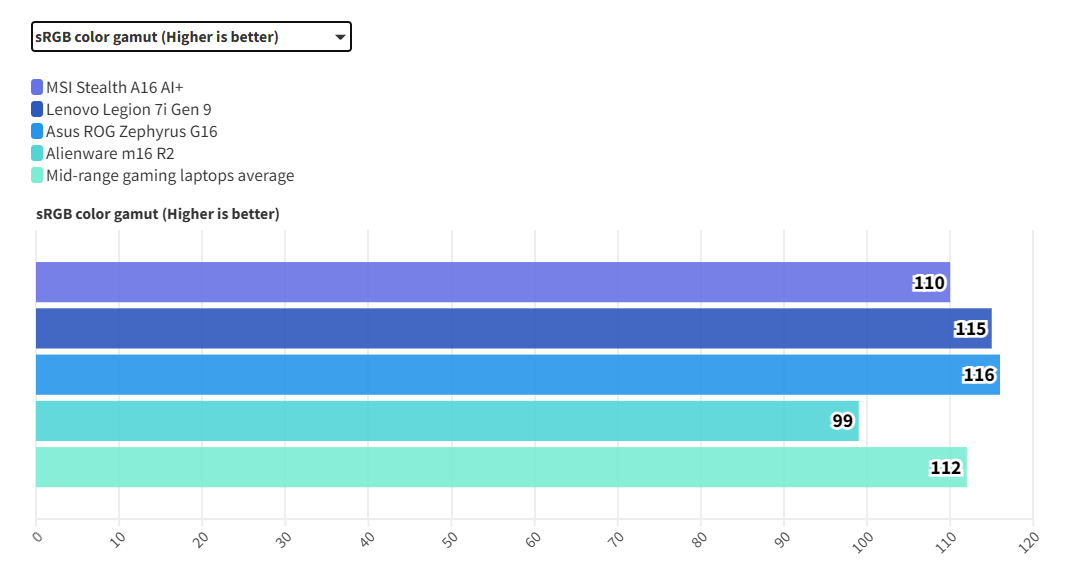Image resolution: width=1074 pixels, height=567 pixels.
Task: Click the dropdown's down-arrow caret
Action: tap(340, 38)
